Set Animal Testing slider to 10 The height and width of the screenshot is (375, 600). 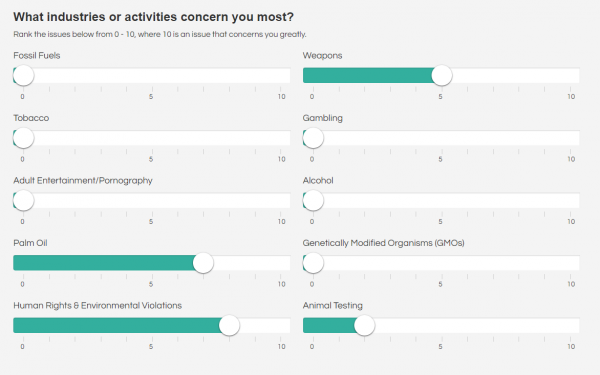tap(570, 325)
